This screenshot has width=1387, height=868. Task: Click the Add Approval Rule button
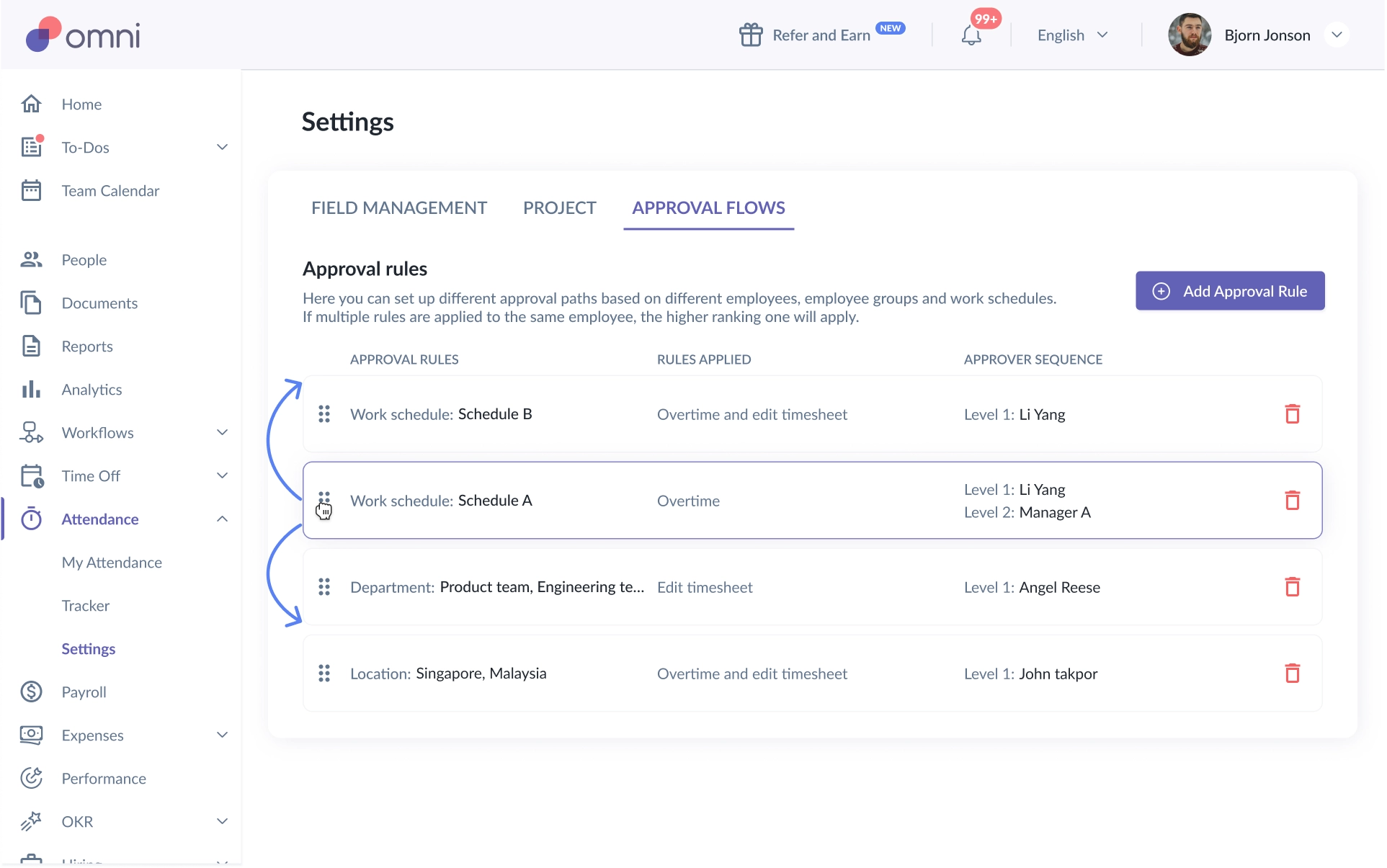(x=1230, y=291)
